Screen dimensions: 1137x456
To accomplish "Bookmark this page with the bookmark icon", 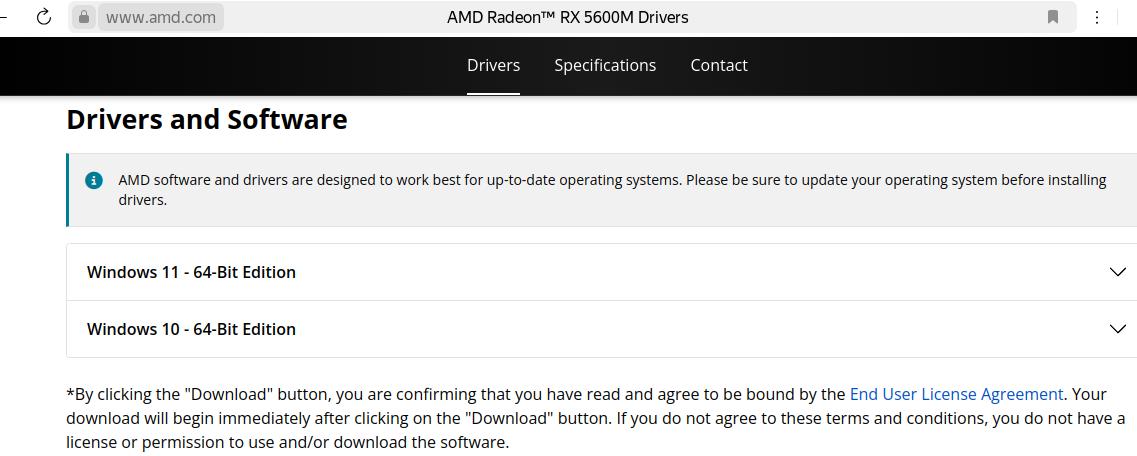I will coord(1053,17).
